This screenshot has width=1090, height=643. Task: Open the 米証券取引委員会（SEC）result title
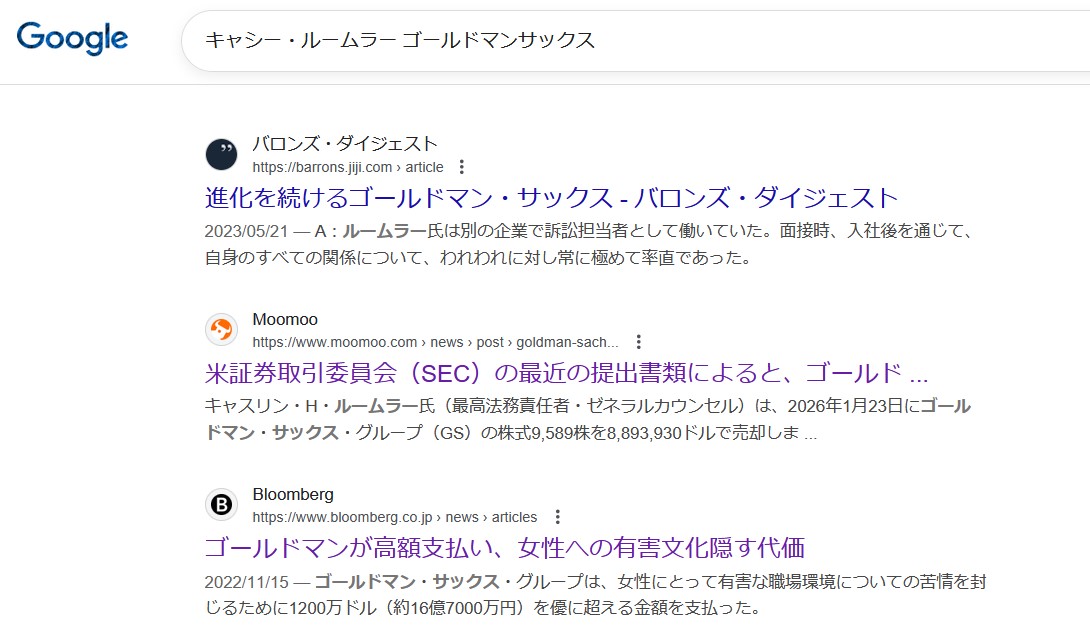[x=566, y=373]
